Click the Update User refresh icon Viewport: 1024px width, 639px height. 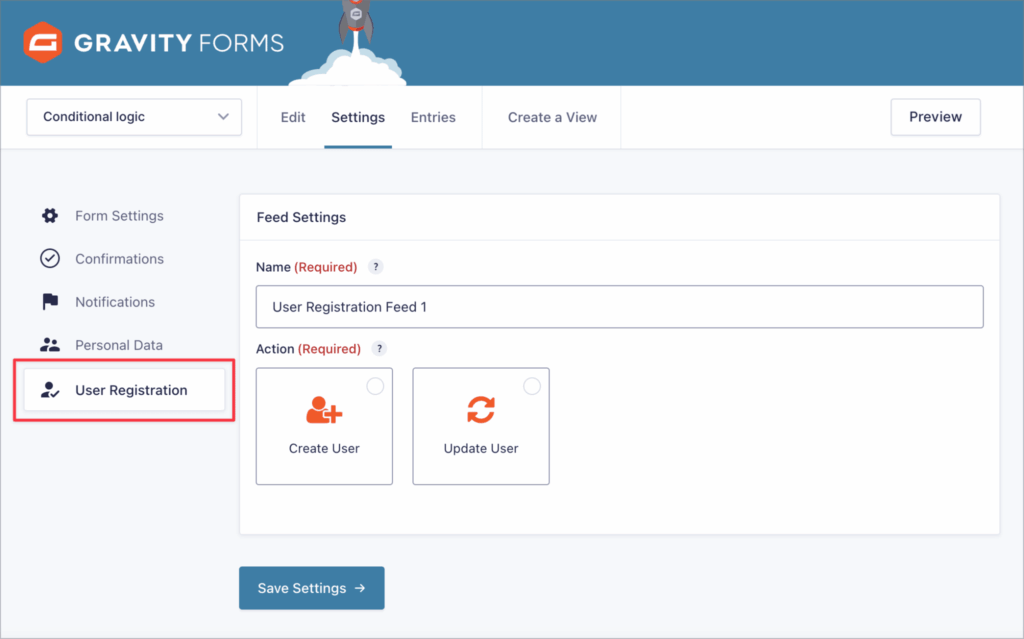(x=481, y=410)
